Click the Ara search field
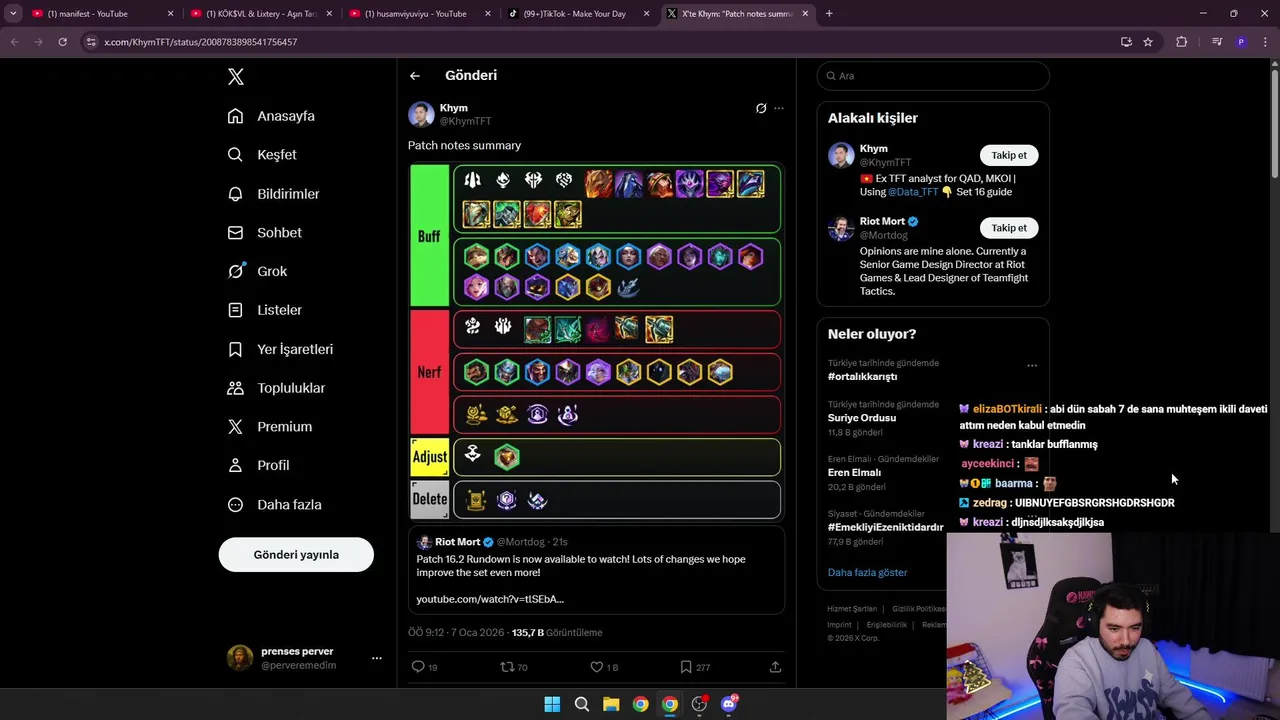The height and width of the screenshot is (720, 1280). tap(933, 76)
